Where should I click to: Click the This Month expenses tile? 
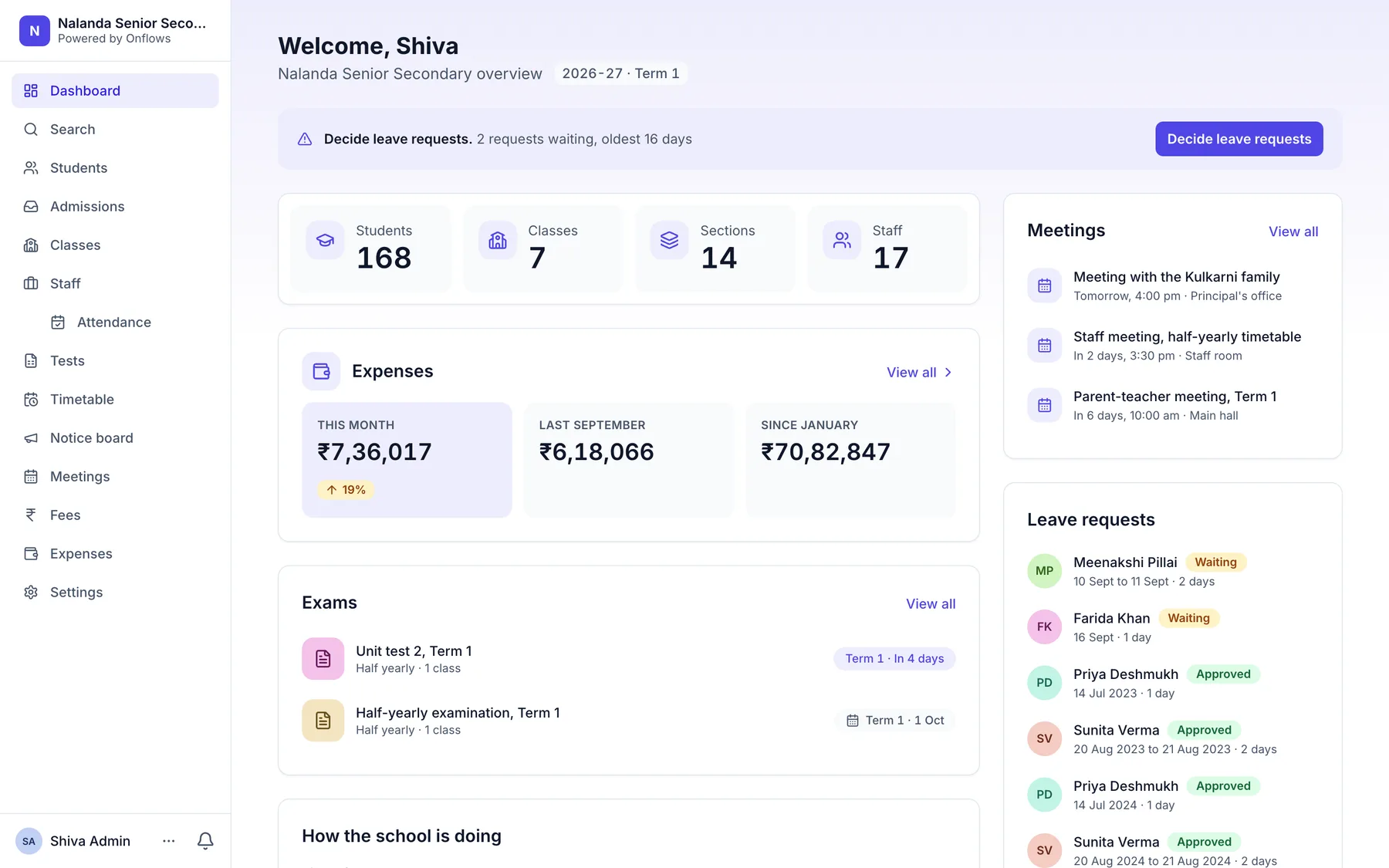click(407, 459)
